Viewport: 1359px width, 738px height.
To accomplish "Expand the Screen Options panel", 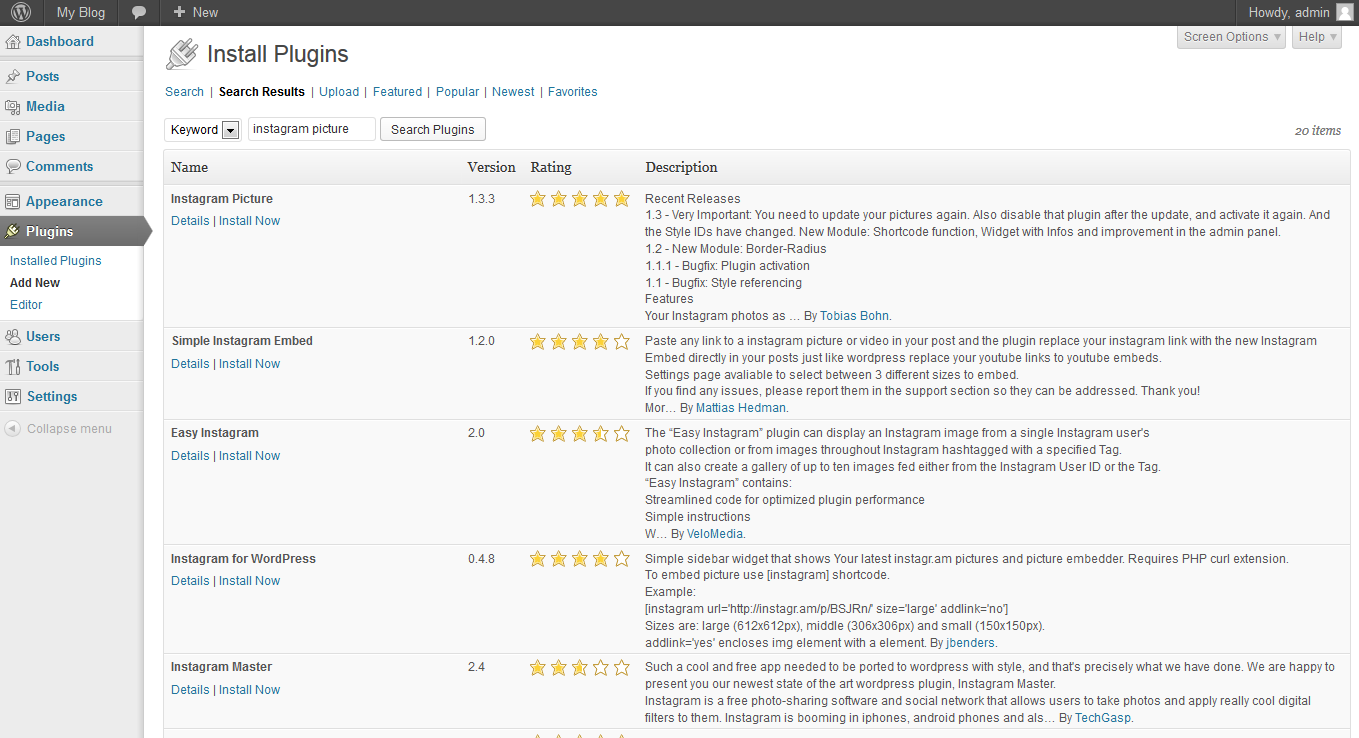I will coord(1232,37).
